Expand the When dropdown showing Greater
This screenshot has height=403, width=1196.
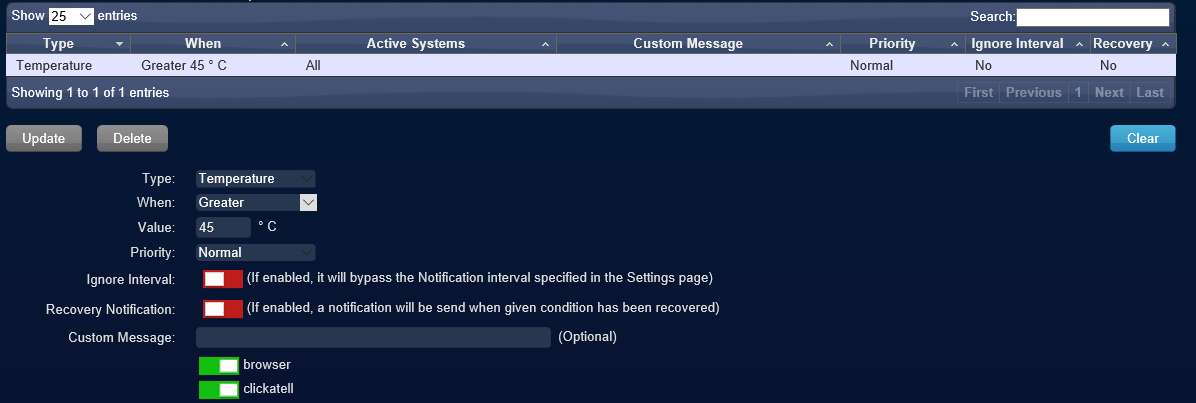pyautogui.click(x=256, y=203)
